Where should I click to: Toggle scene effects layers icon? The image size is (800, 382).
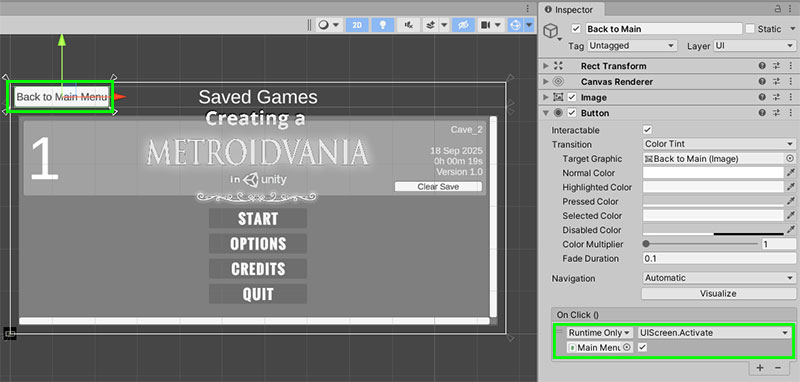click(x=431, y=25)
